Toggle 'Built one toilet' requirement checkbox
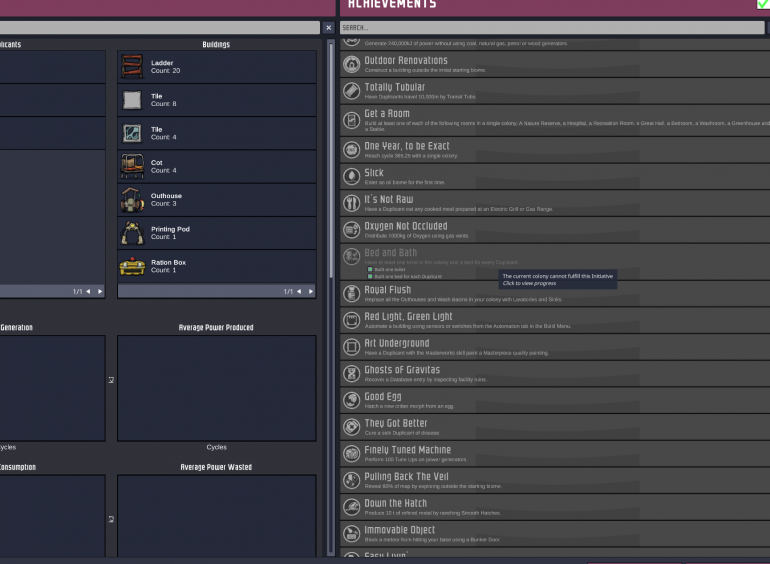Screen dimensions: 770x564 [370, 269]
